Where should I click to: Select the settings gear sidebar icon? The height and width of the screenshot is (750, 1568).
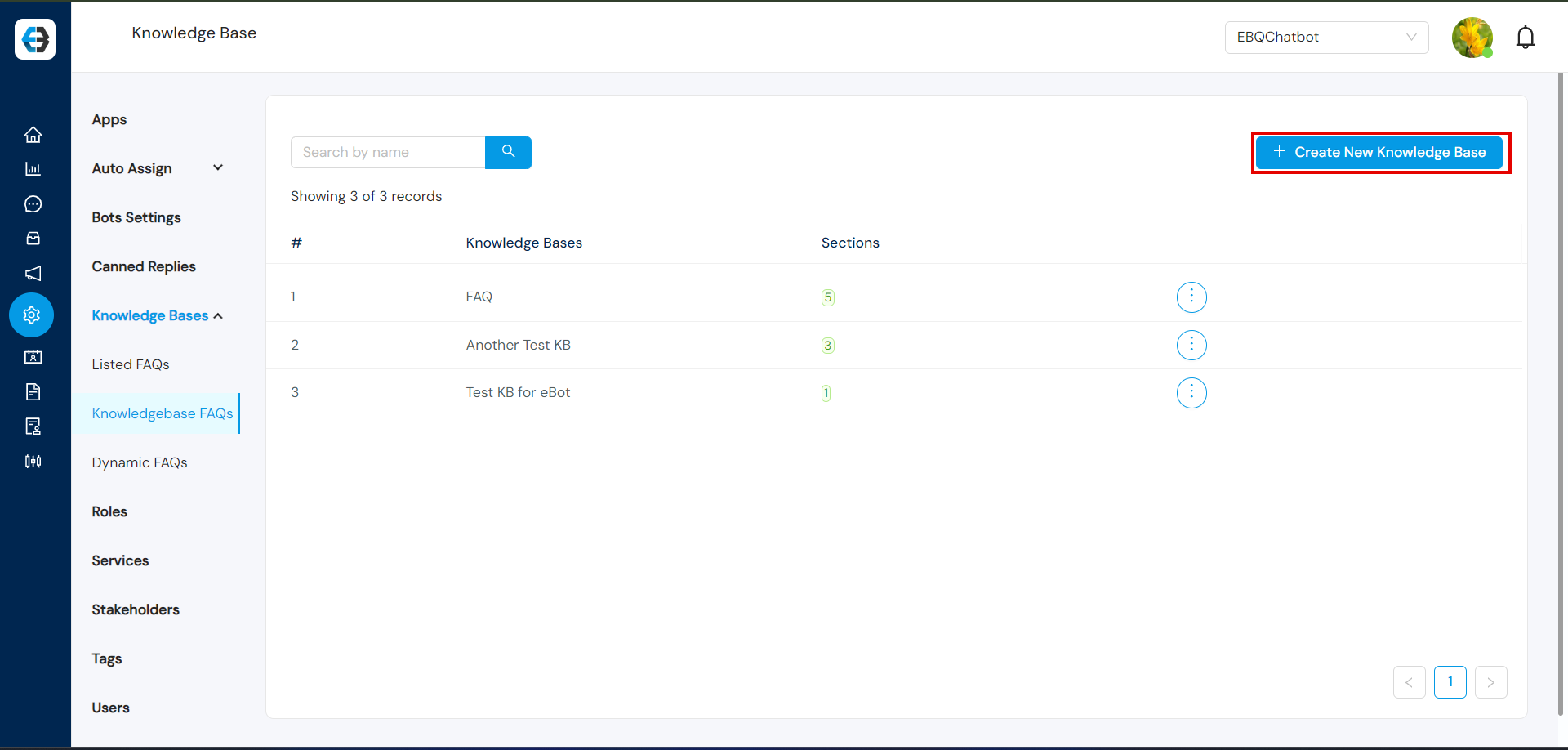32,315
